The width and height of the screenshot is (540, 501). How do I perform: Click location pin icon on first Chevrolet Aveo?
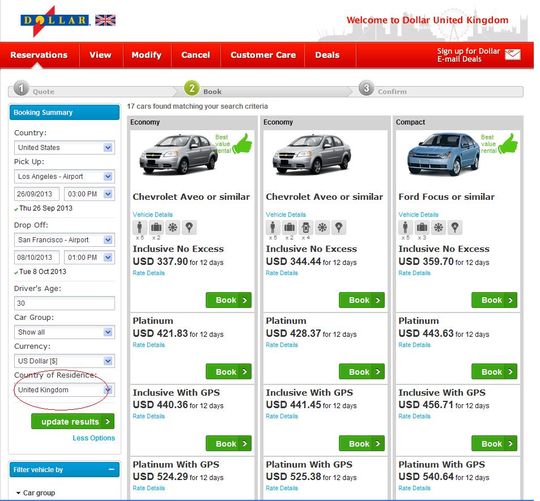pyautogui.click(x=189, y=228)
